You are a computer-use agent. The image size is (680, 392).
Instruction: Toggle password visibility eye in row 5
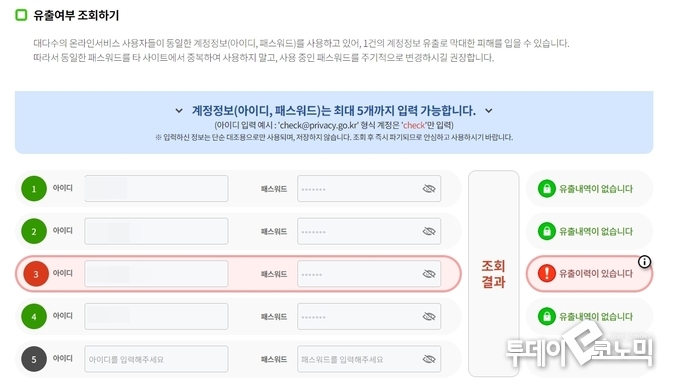pyautogui.click(x=429, y=359)
